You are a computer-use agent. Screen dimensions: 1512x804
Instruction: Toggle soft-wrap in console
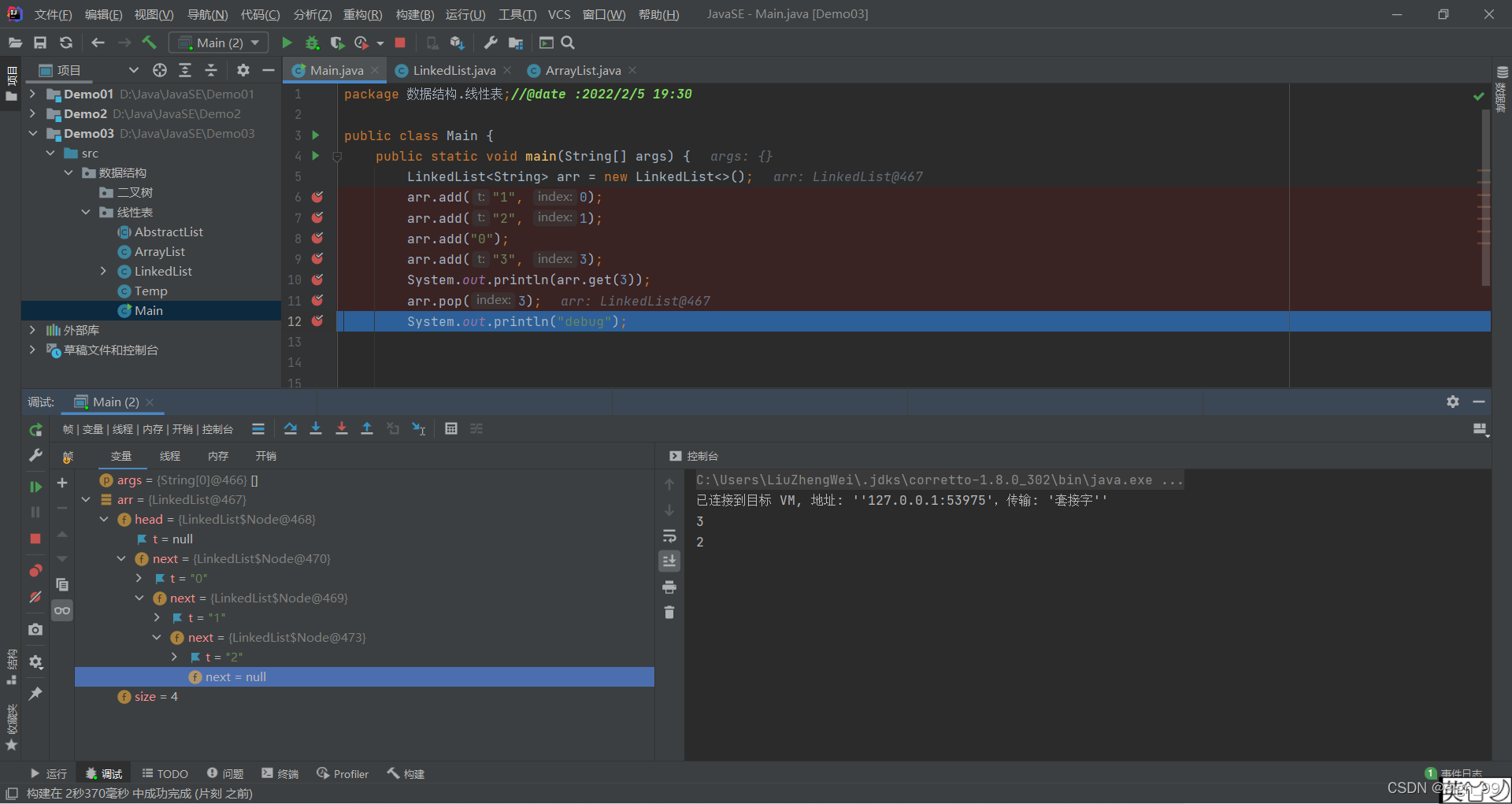click(669, 536)
